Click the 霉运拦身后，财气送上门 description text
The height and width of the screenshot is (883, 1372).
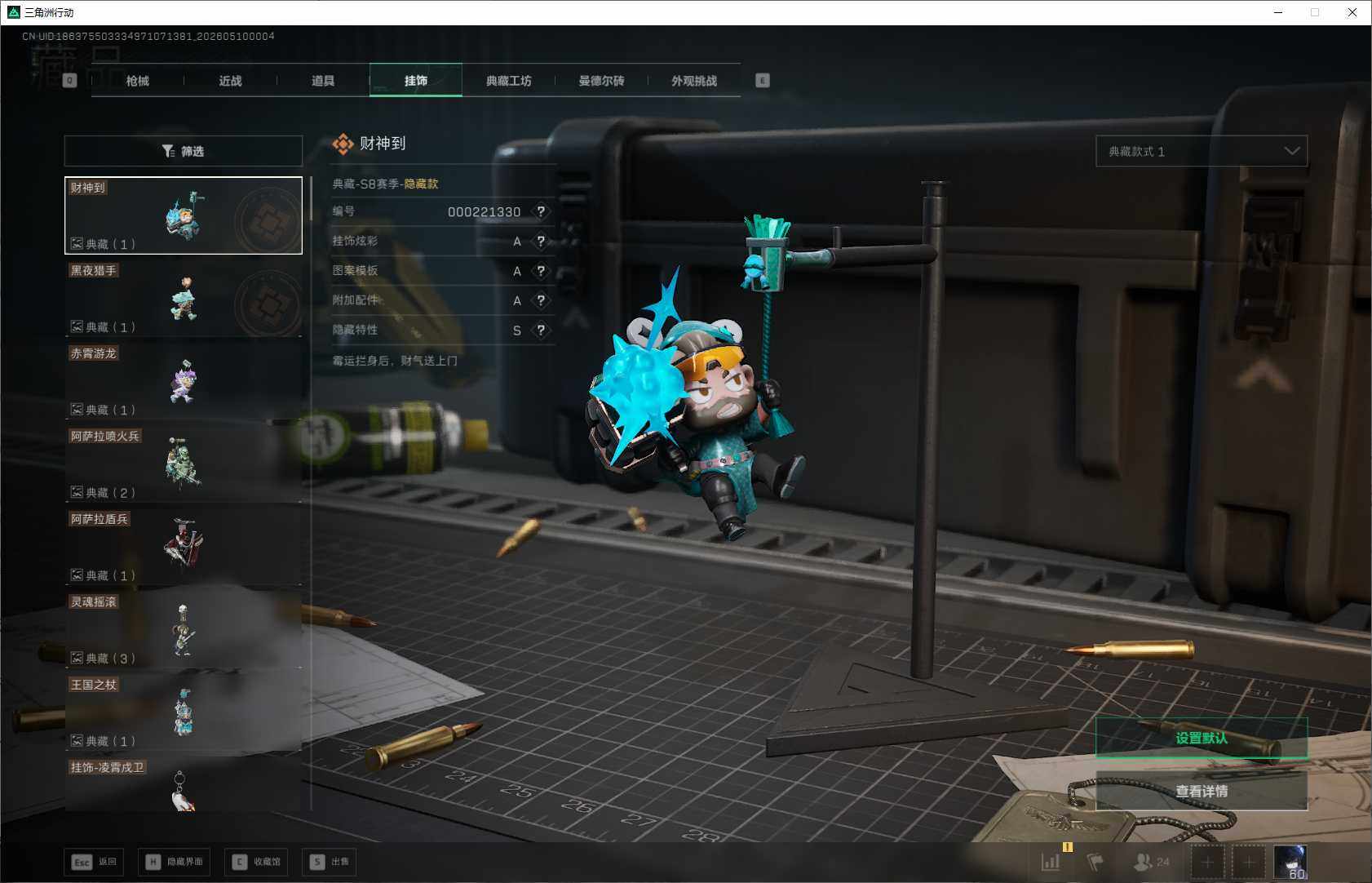[395, 361]
